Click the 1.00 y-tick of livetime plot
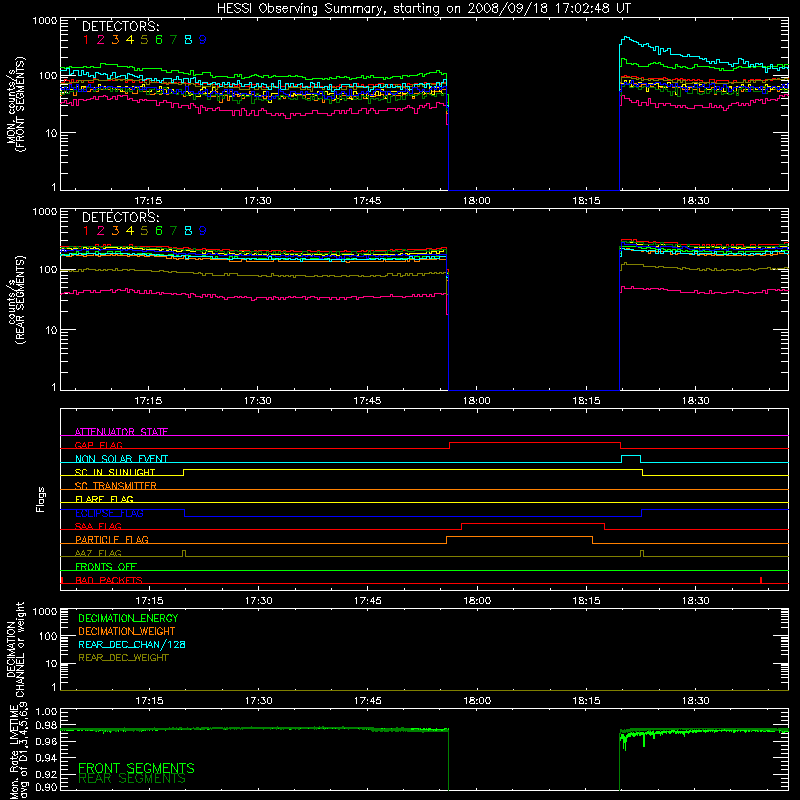 46,712
